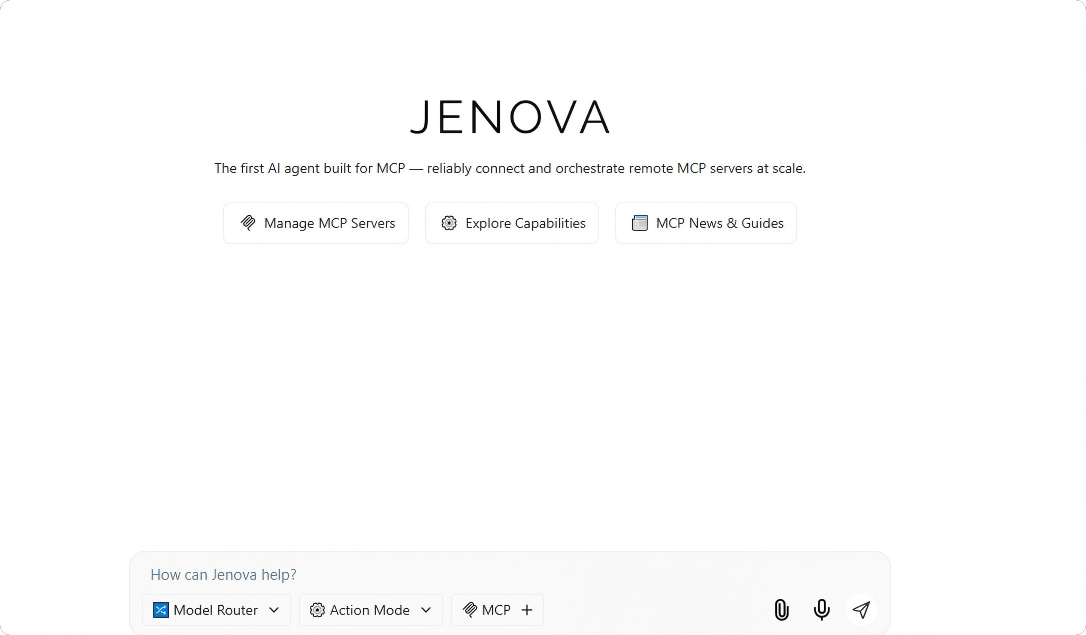
Task: Click the plus icon beside MCP
Action: tap(527, 610)
